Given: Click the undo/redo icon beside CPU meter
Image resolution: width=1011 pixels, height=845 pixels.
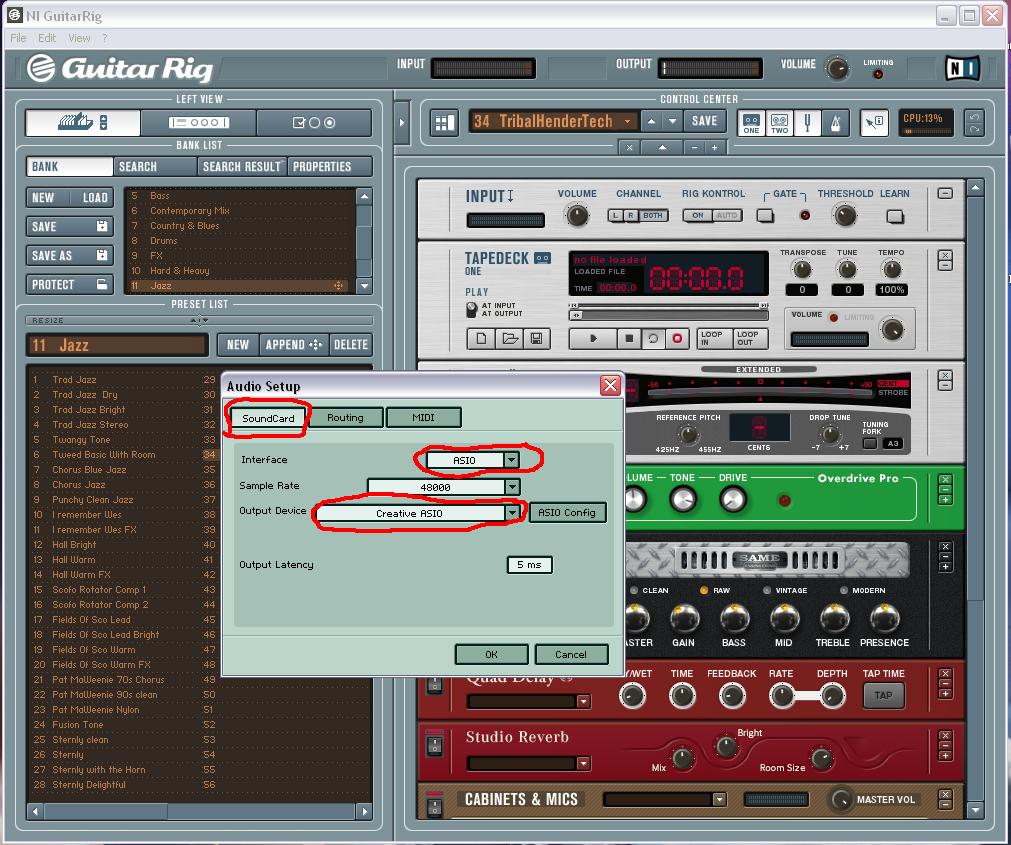Looking at the screenshot, I should point(974,122).
